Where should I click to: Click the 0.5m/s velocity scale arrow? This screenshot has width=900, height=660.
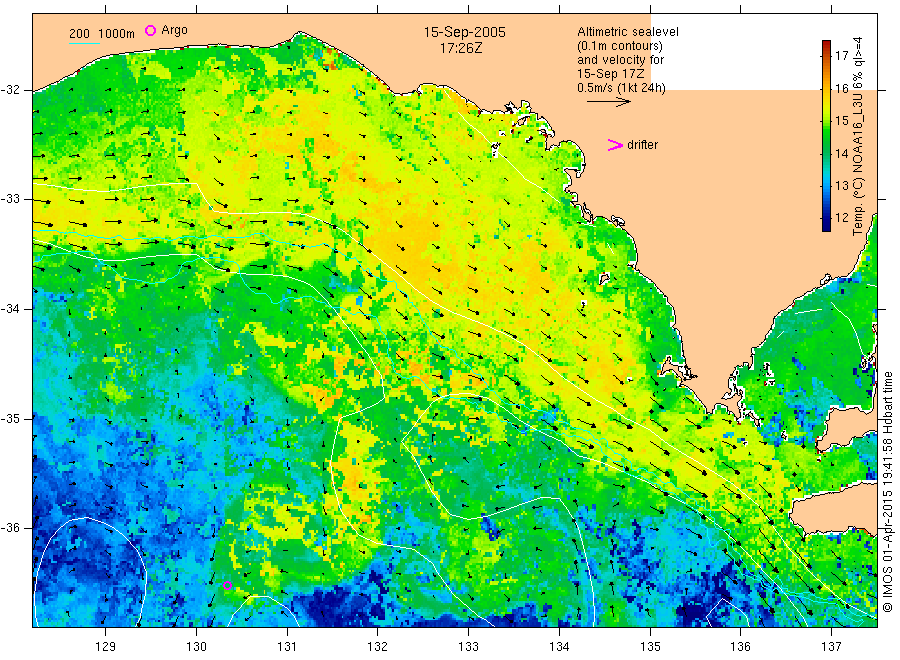pyautogui.click(x=608, y=102)
